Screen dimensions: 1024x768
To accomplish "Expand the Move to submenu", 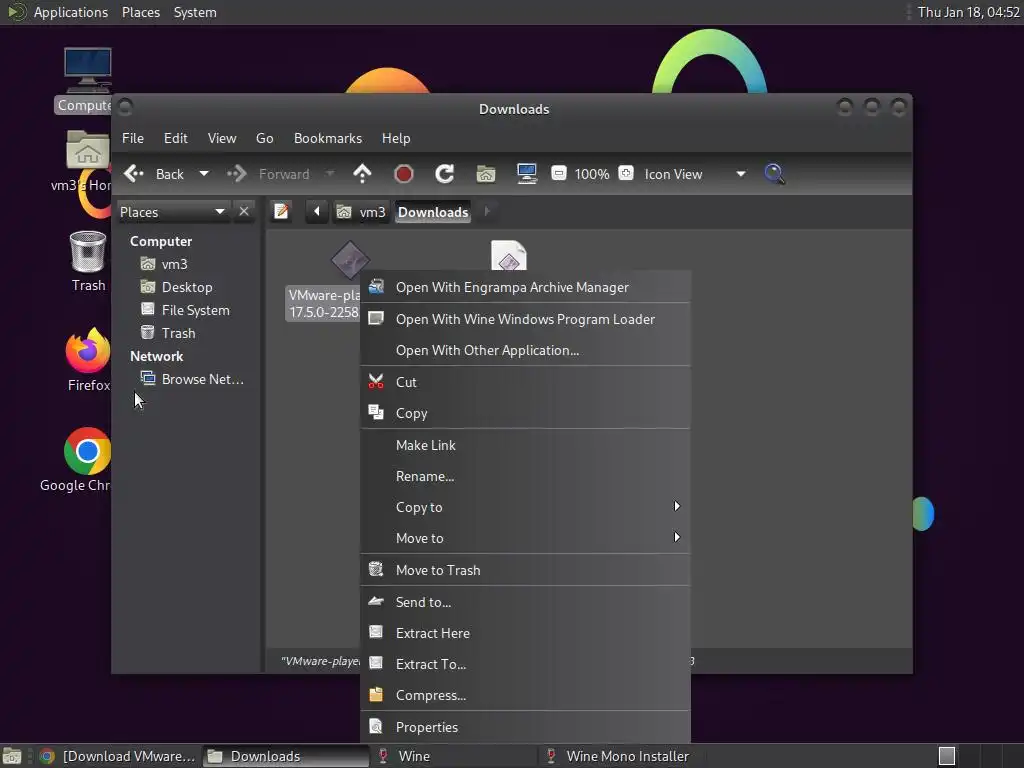I will [525, 538].
